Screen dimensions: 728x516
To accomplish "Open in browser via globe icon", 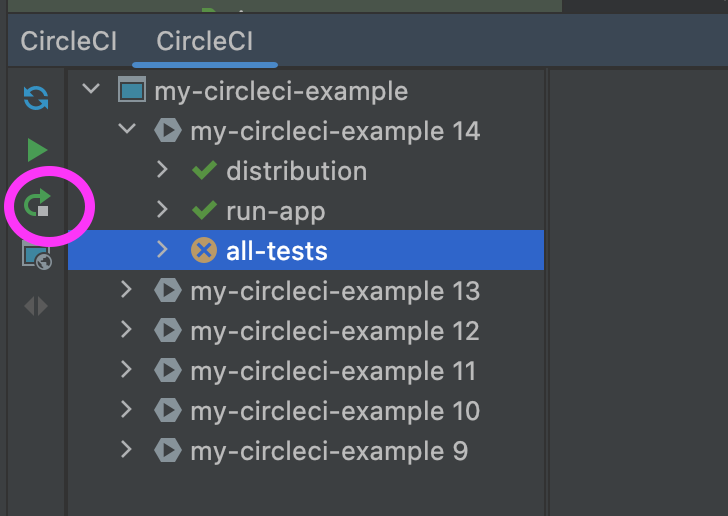I will (x=37, y=256).
